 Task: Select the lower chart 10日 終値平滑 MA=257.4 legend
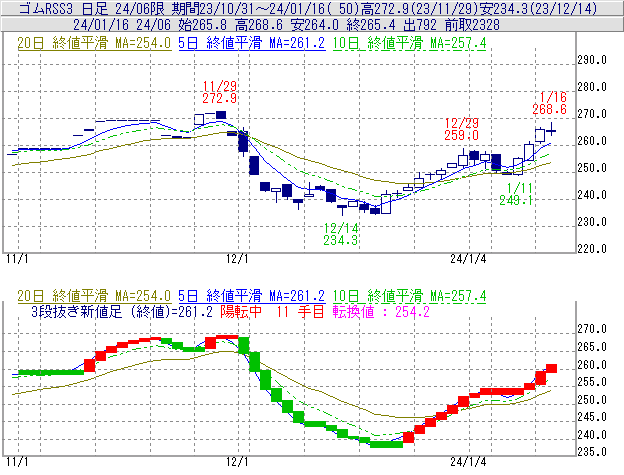(x=410, y=296)
